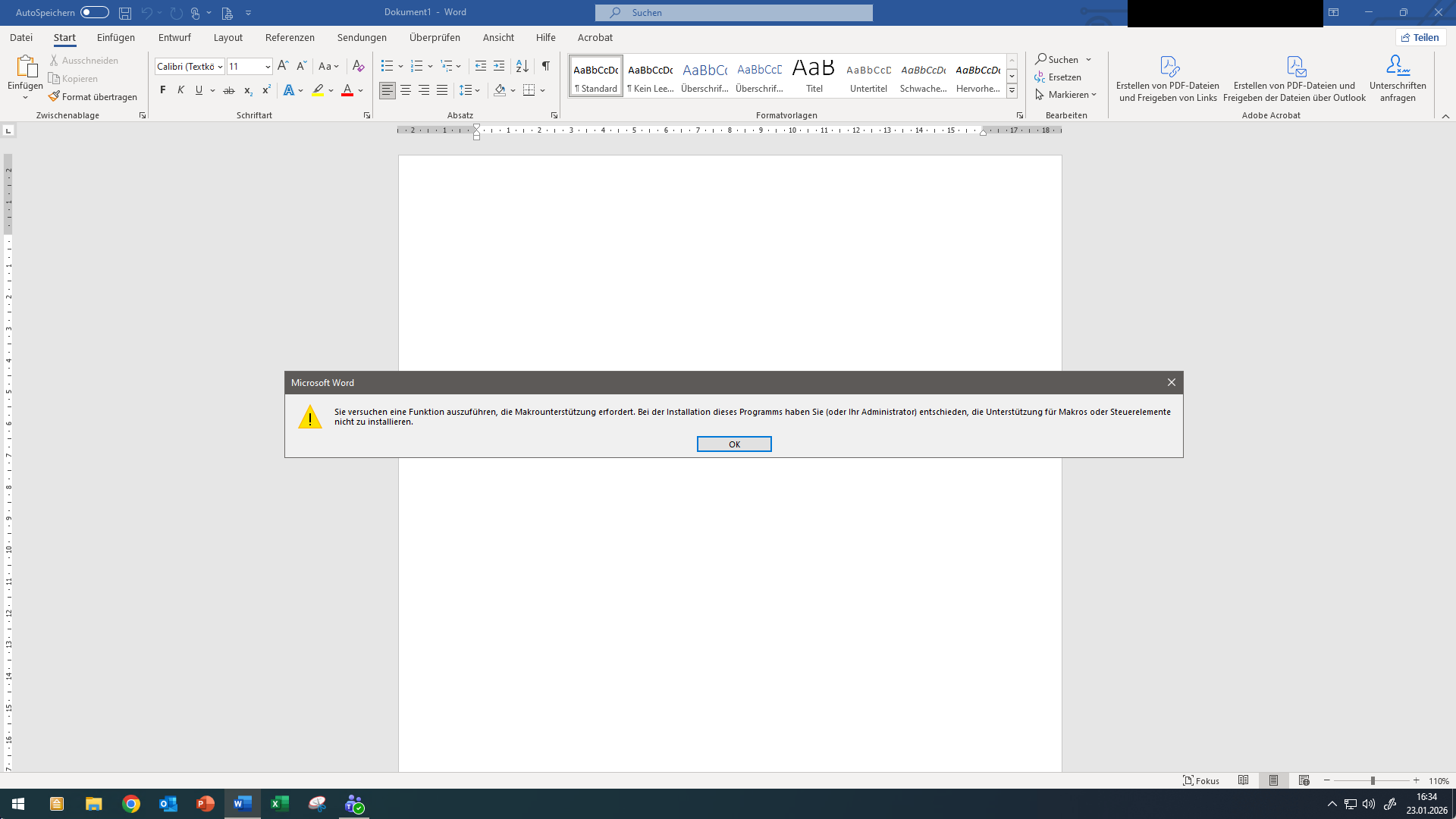Click the zoom slider handle
1456x819 pixels.
tap(1373, 780)
